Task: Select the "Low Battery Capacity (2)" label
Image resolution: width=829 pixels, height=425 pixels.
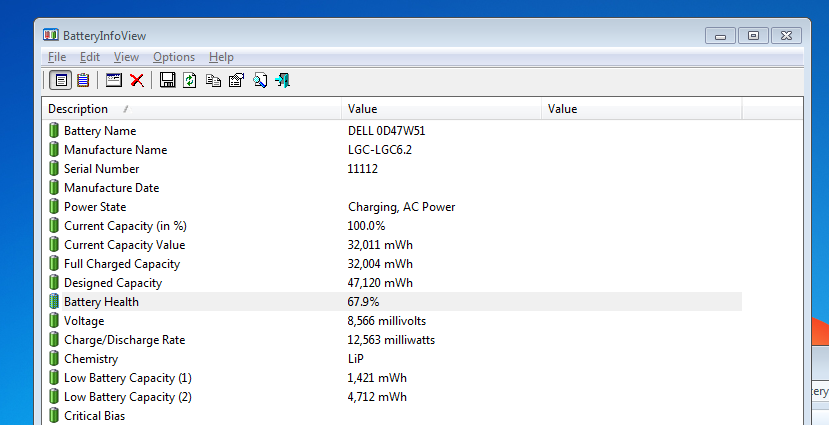Action: [128, 397]
